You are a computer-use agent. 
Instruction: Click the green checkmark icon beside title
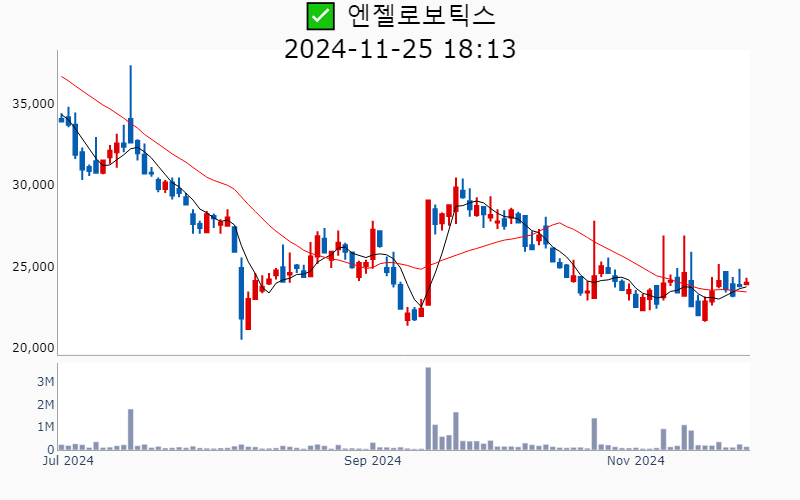click(320, 16)
